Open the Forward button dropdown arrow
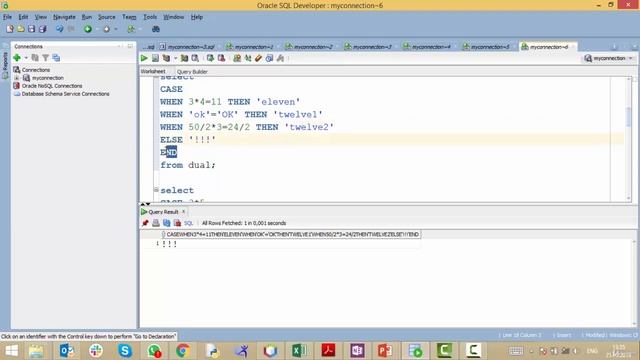Screen dimensions: 640x360 tap(116, 29)
